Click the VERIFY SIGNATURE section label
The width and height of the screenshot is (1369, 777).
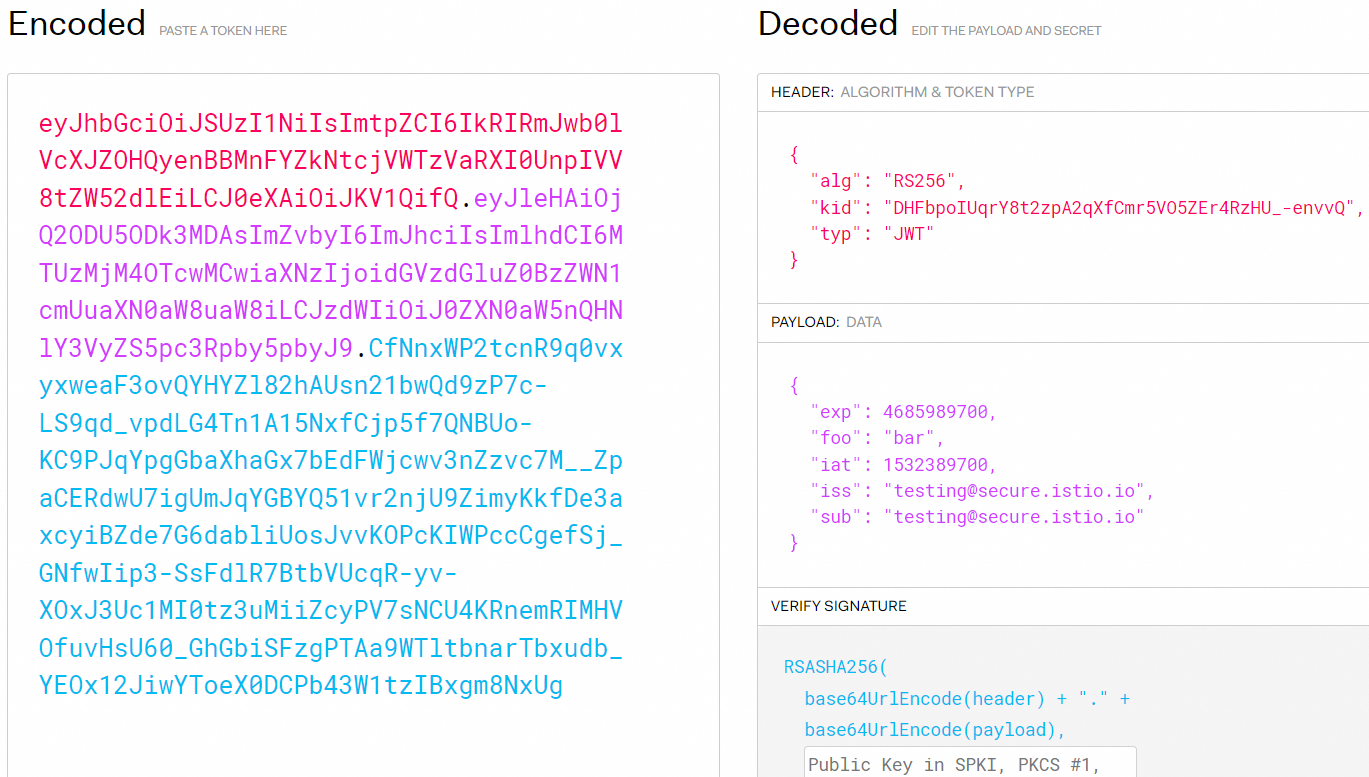pos(838,606)
